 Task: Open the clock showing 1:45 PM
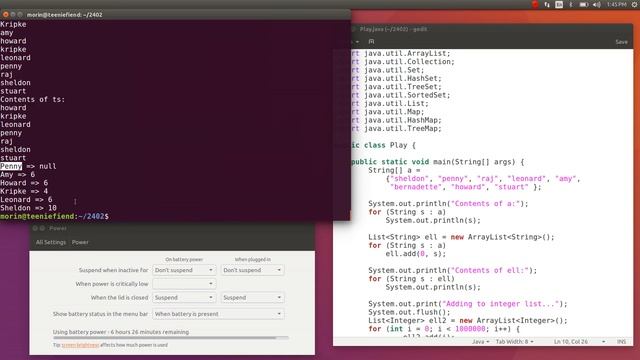click(x=616, y=4)
